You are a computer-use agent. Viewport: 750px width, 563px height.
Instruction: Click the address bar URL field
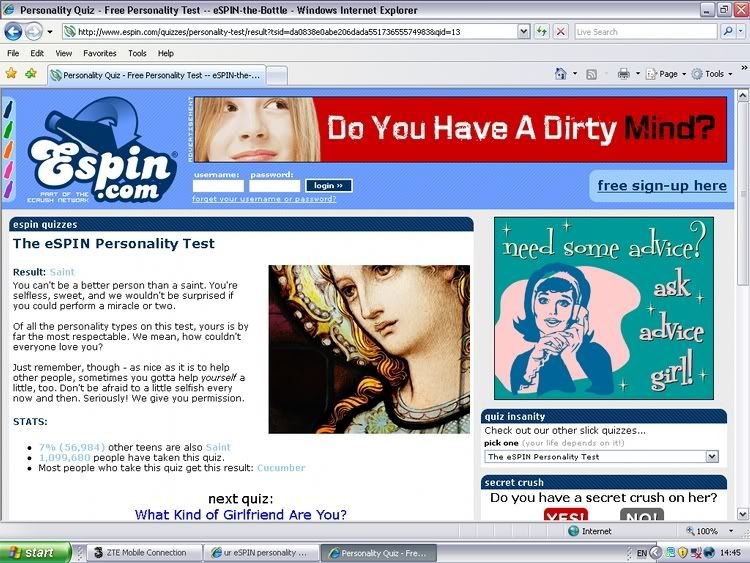coord(290,32)
